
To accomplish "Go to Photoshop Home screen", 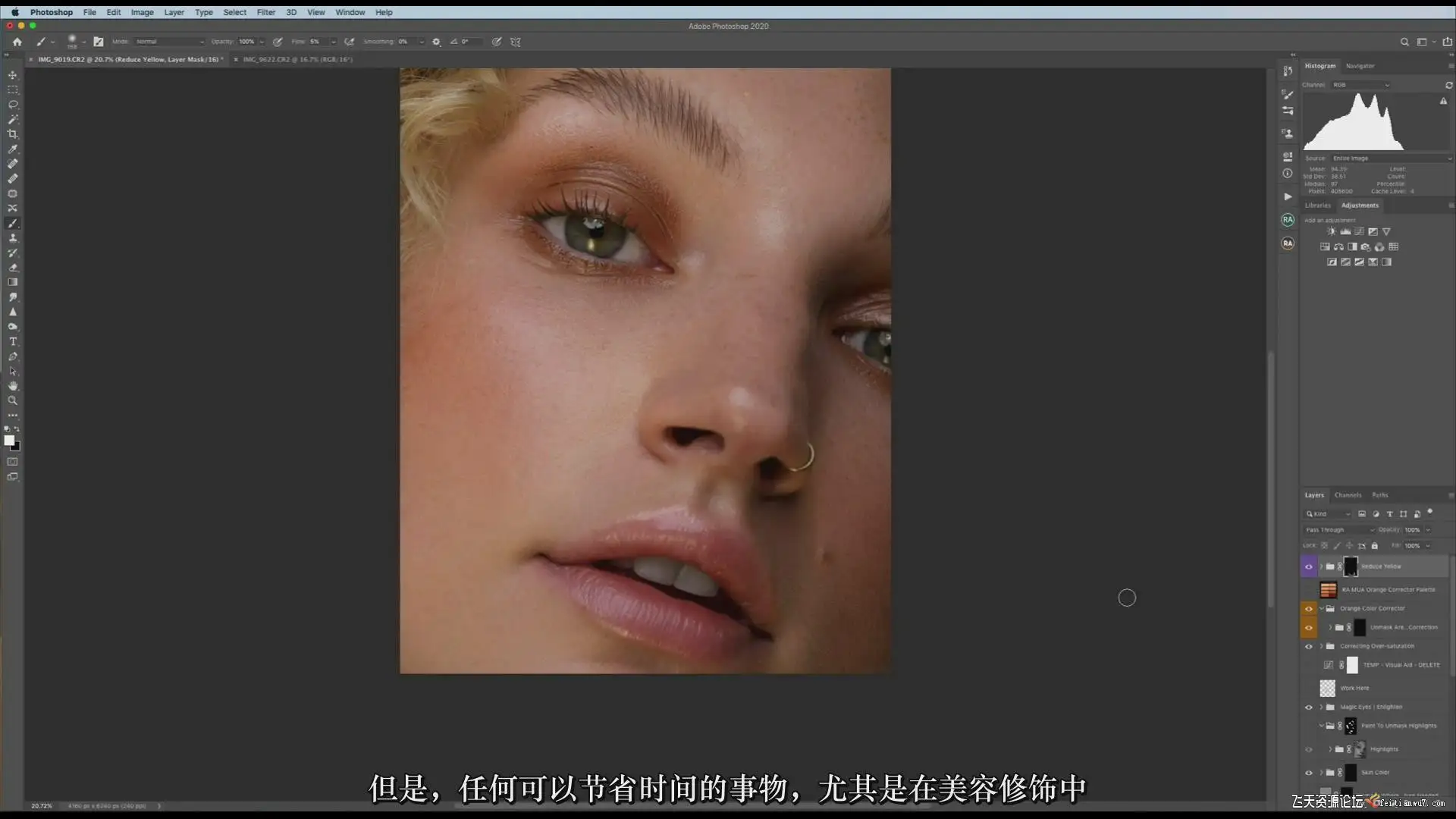I will coord(17,42).
